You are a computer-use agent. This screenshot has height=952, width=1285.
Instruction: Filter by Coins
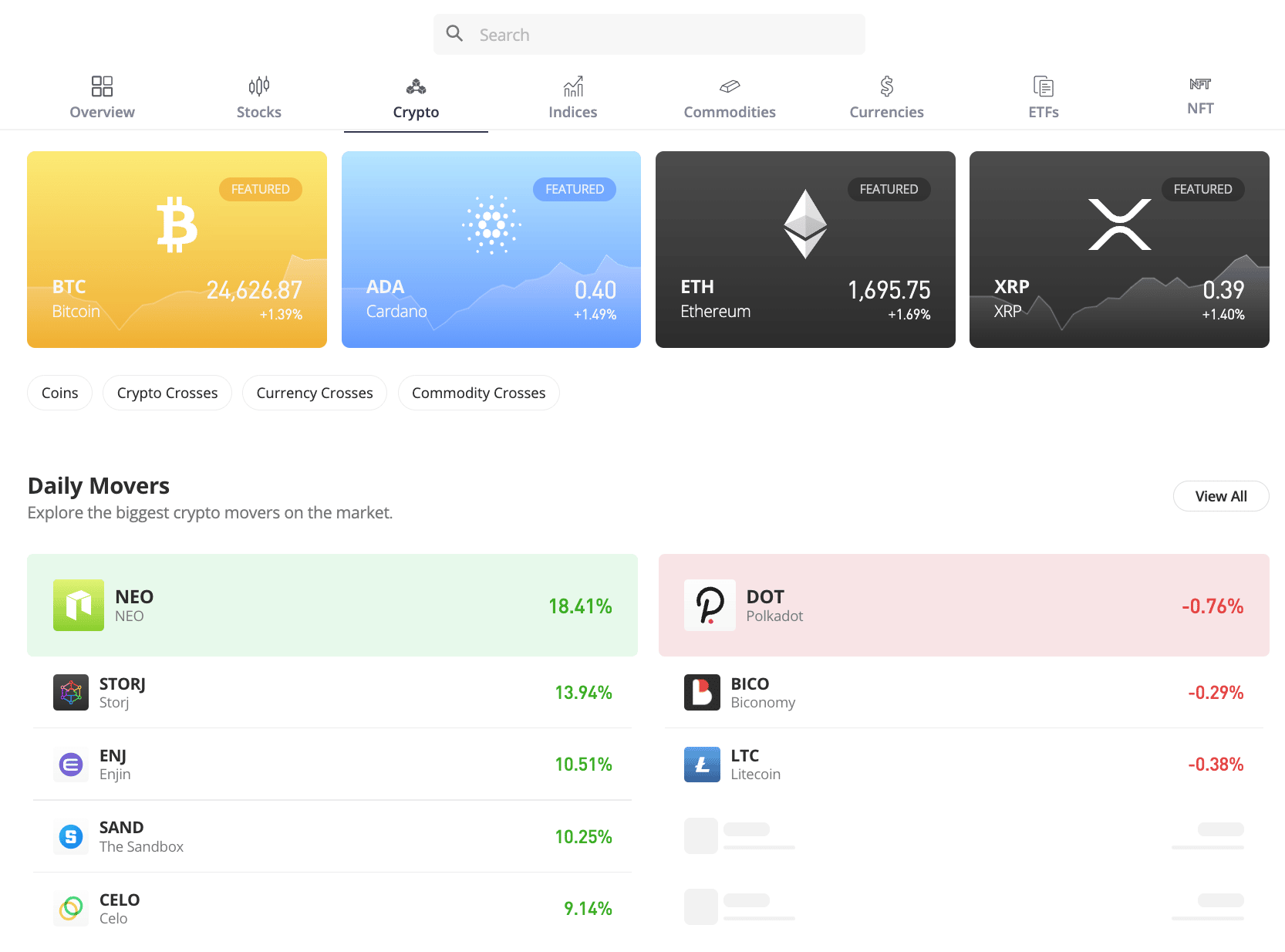59,393
